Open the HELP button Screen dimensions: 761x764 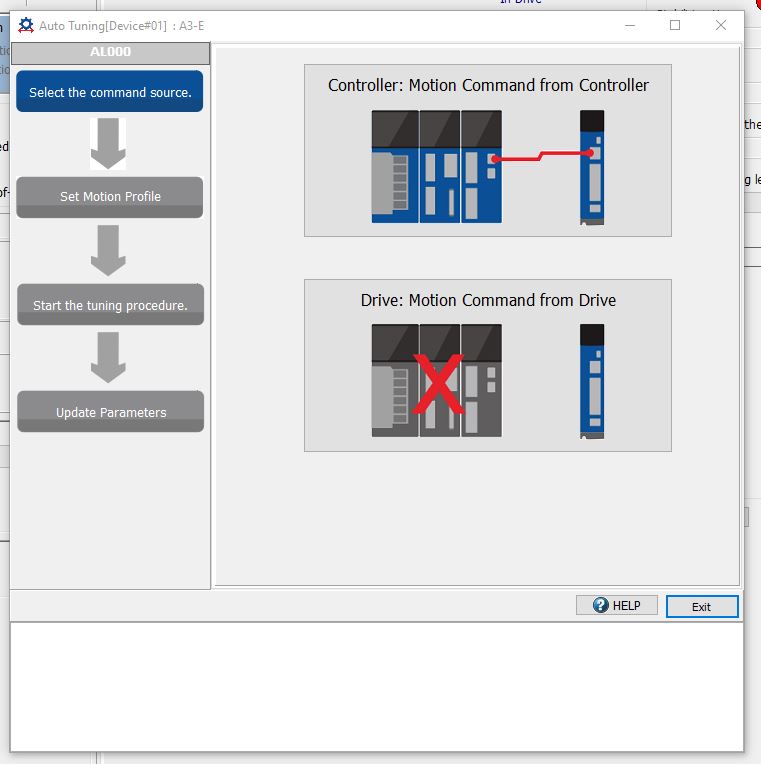[x=617, y=605]
